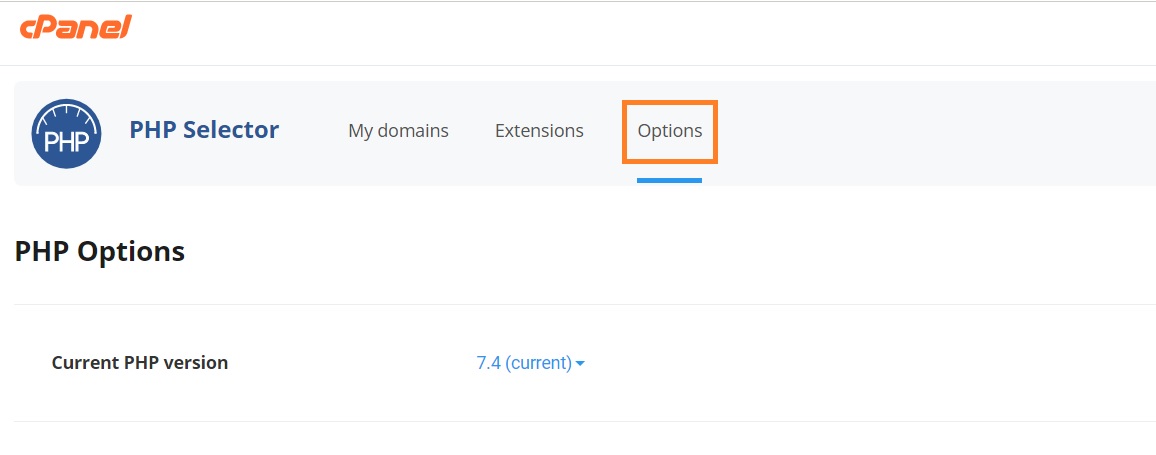
Task: Click the 7.4 version number text
Action: coord(488,363)
